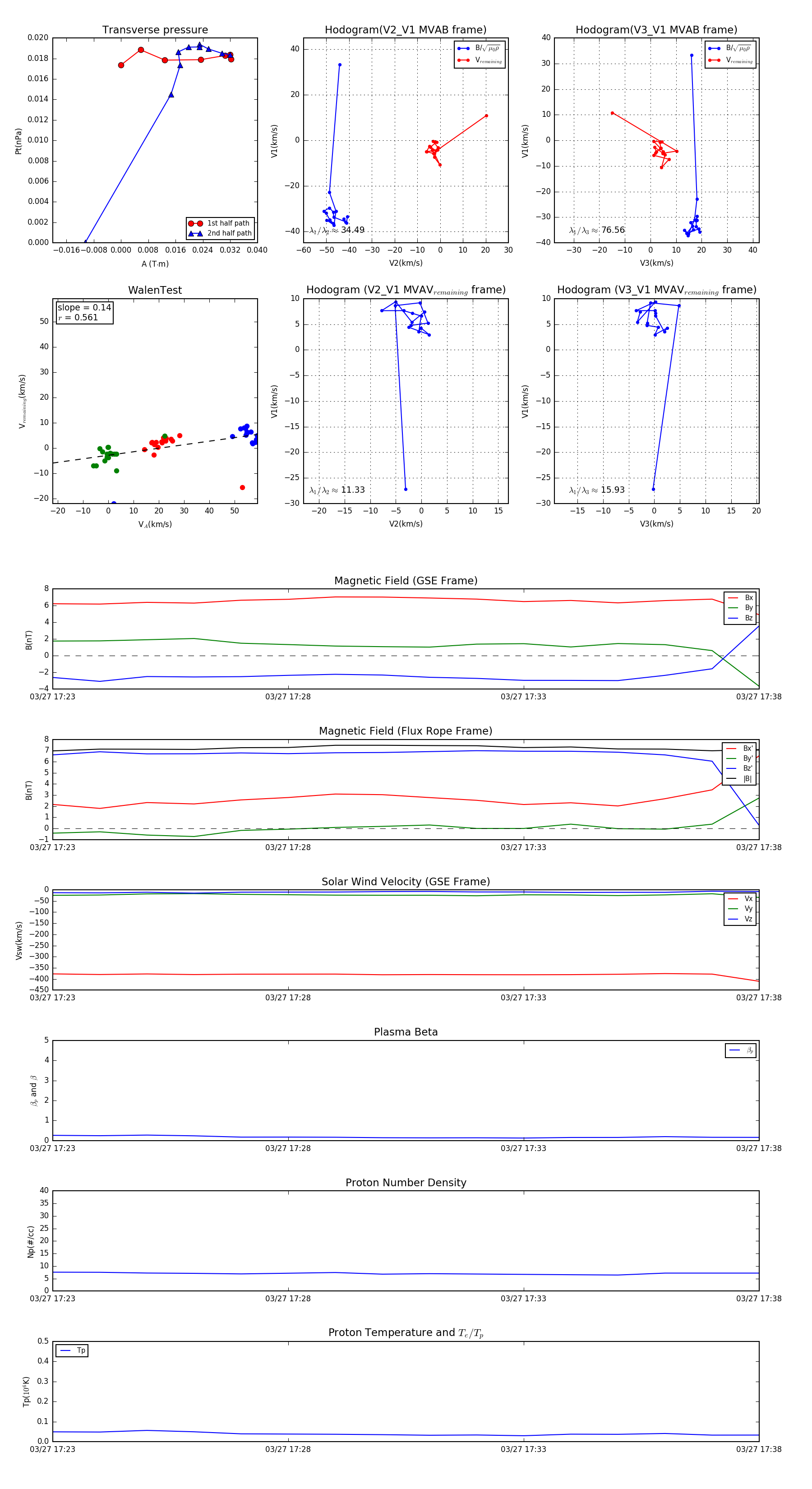Click the eigenvalue ratio text '34.49'

click(x=352, y=230)
